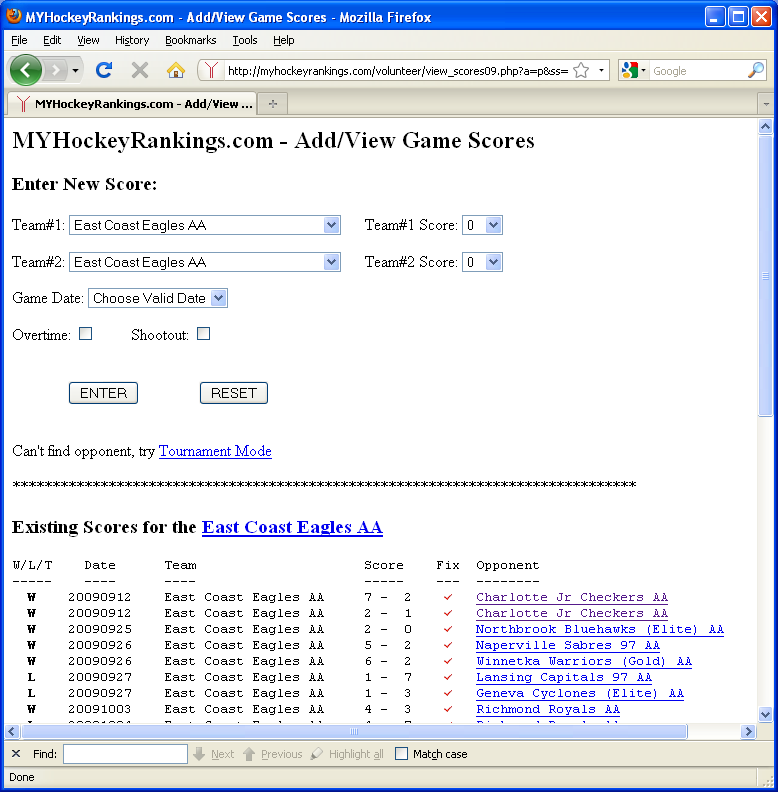Click fix checkmark in the Northbrook Bluehawks row
Screen dimensions: 778x792
click(x=448, y=629)
